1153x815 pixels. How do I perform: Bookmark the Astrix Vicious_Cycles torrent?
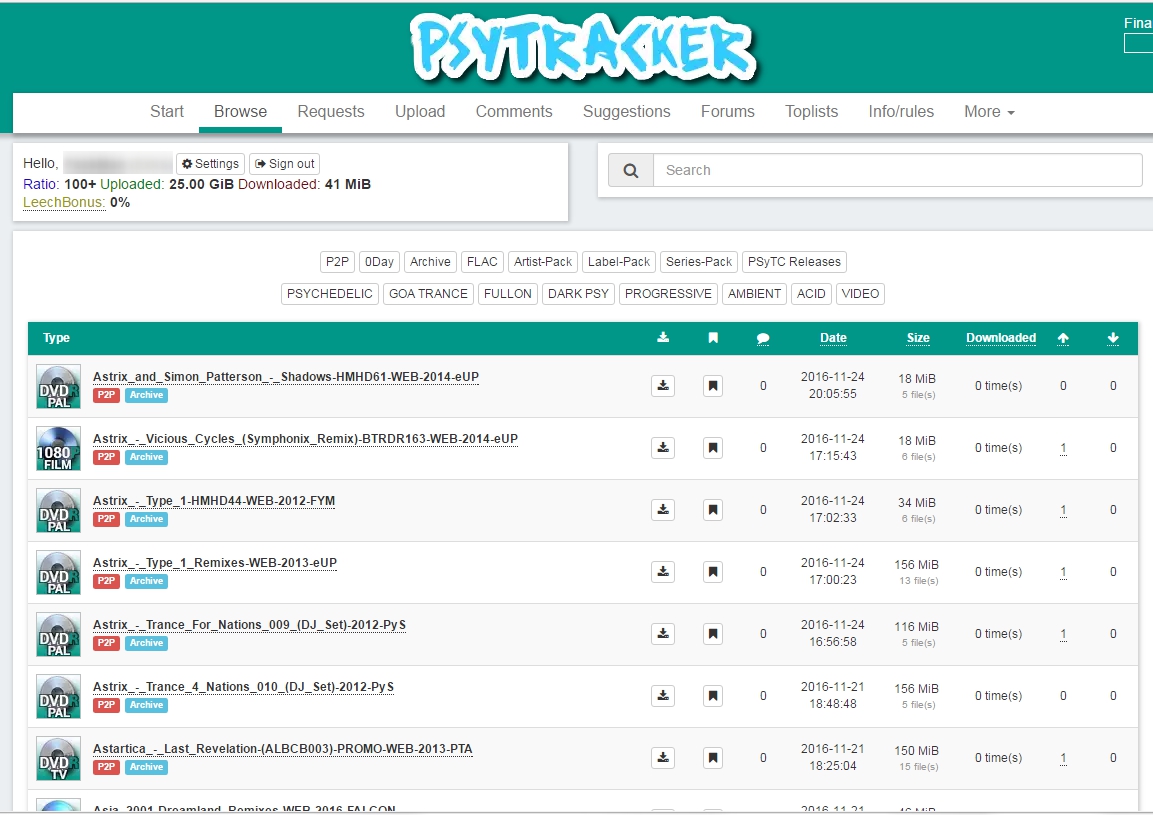[713, 447]
